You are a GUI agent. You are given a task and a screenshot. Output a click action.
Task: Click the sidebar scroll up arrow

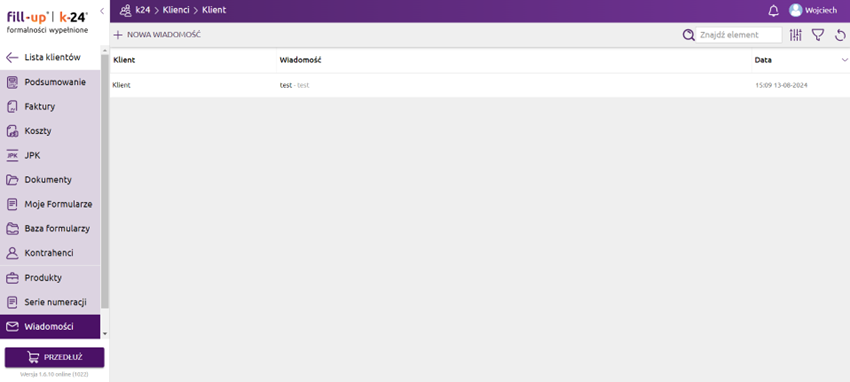[x=105, y=50]
